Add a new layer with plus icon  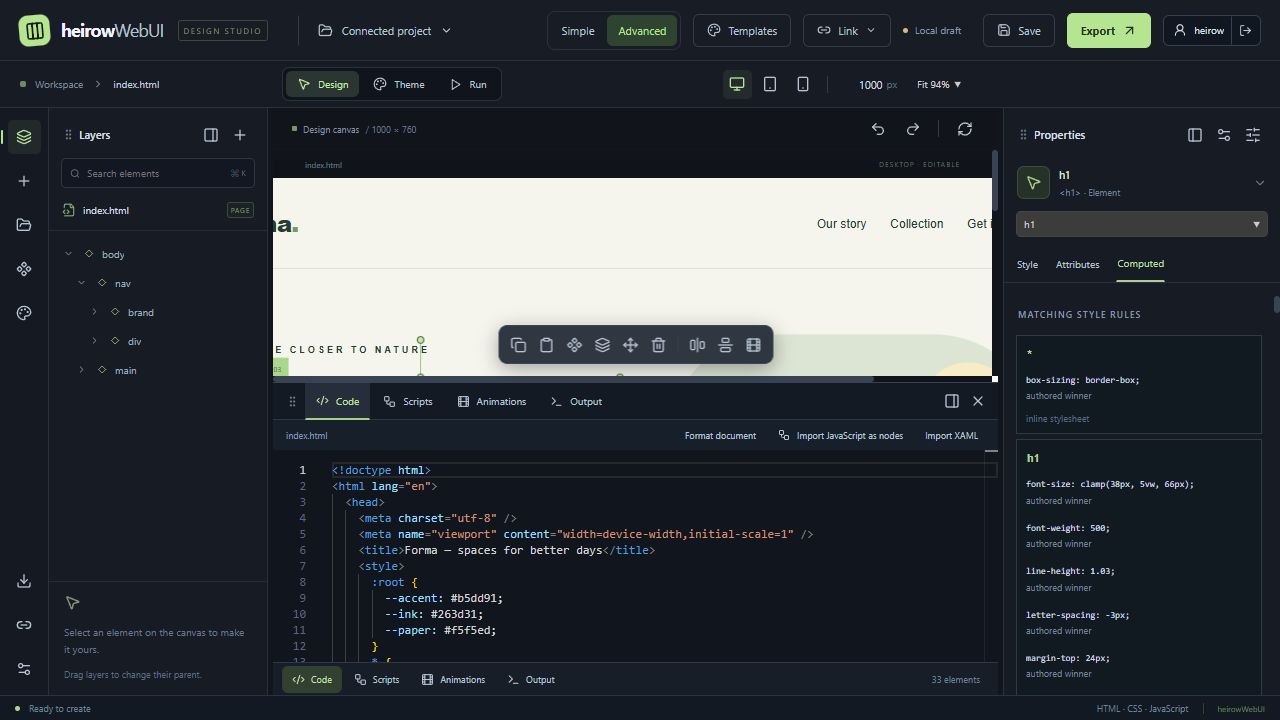tap(240, 135)
